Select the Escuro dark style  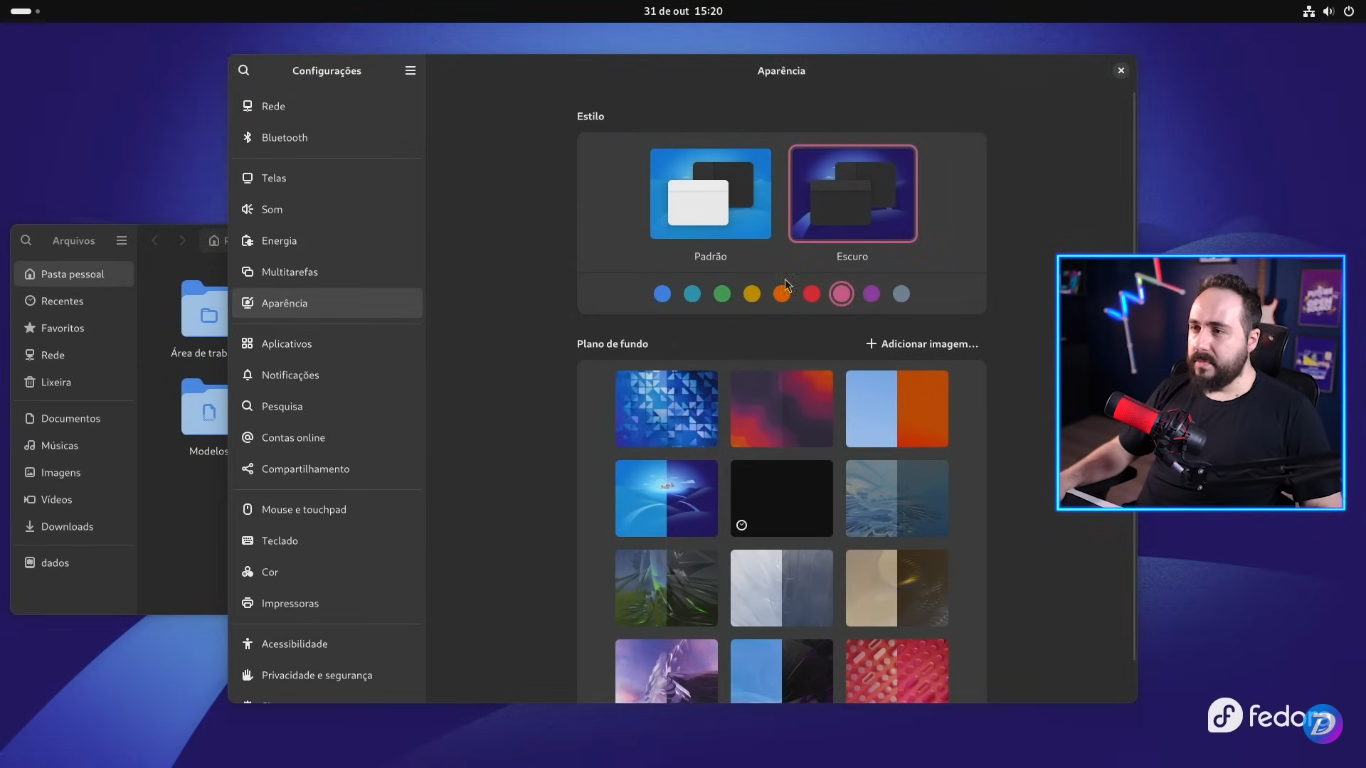852,194
